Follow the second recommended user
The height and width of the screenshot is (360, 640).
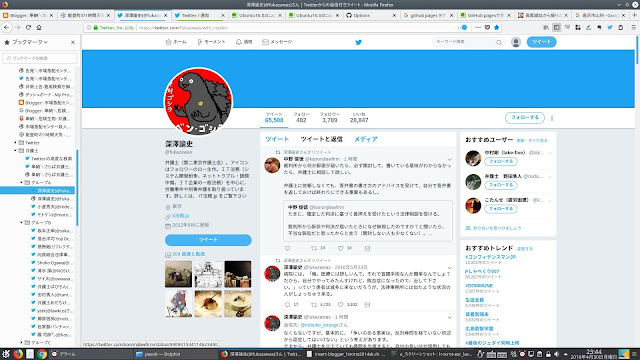[x=501, y=185]
